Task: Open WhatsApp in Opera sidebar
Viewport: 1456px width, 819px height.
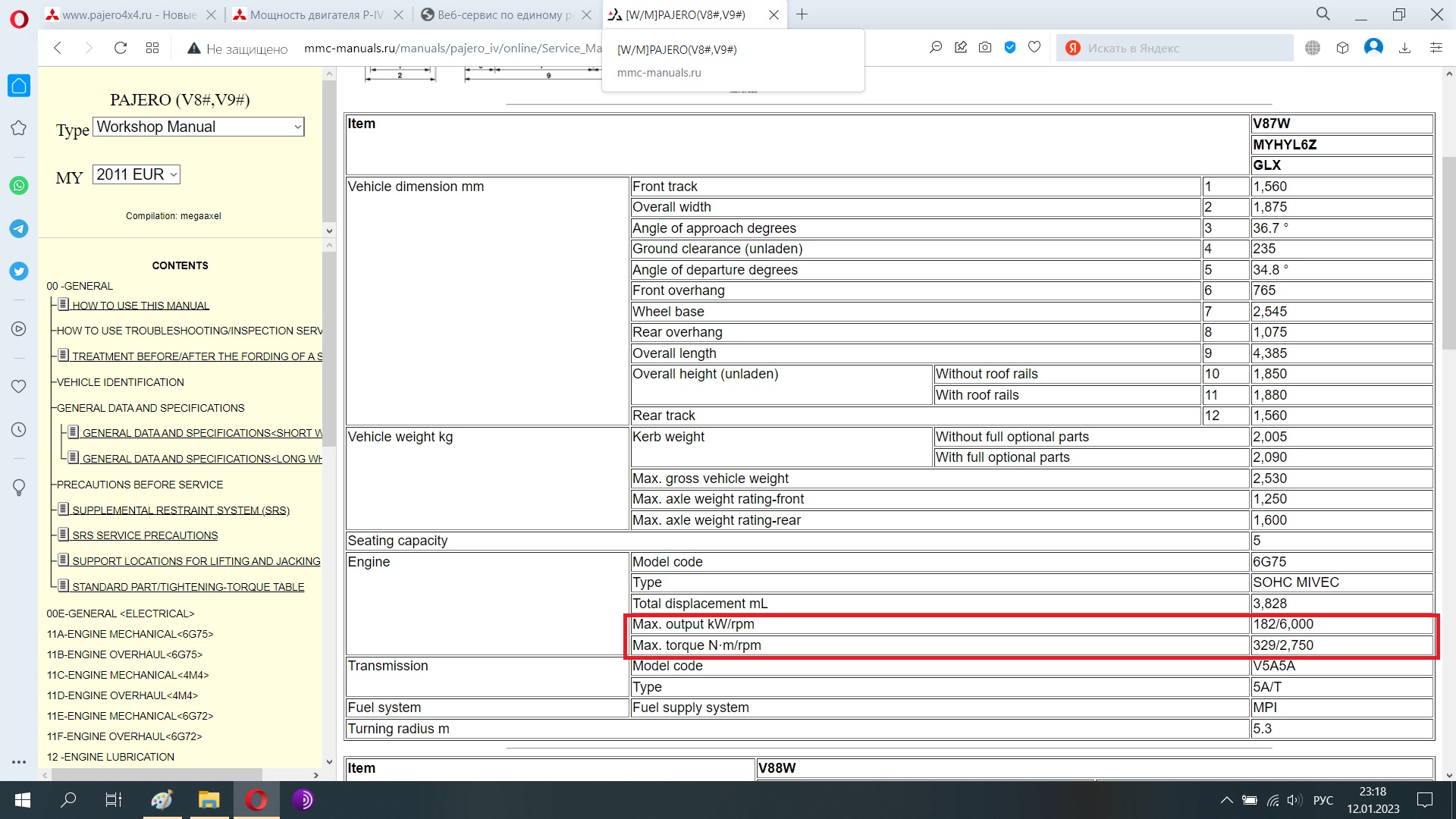Action: point(19,186)
